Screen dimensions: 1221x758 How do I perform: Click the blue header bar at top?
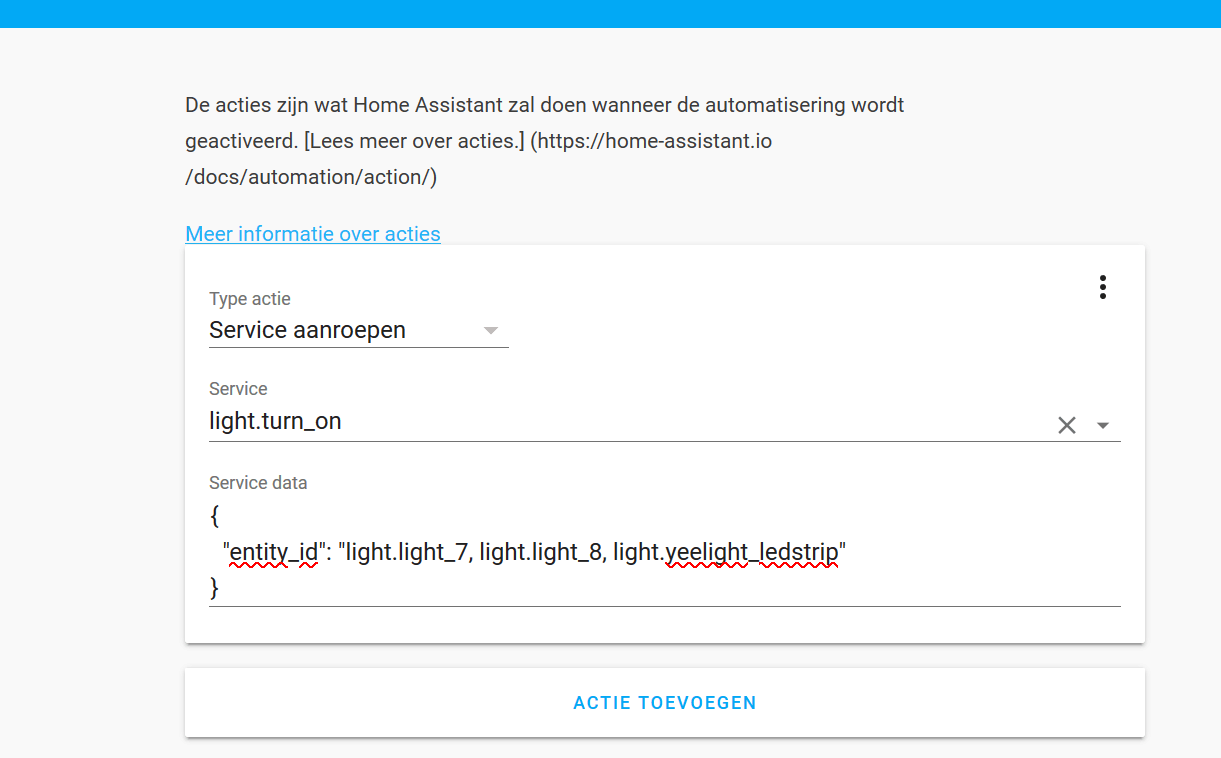(x=610, y=13)
